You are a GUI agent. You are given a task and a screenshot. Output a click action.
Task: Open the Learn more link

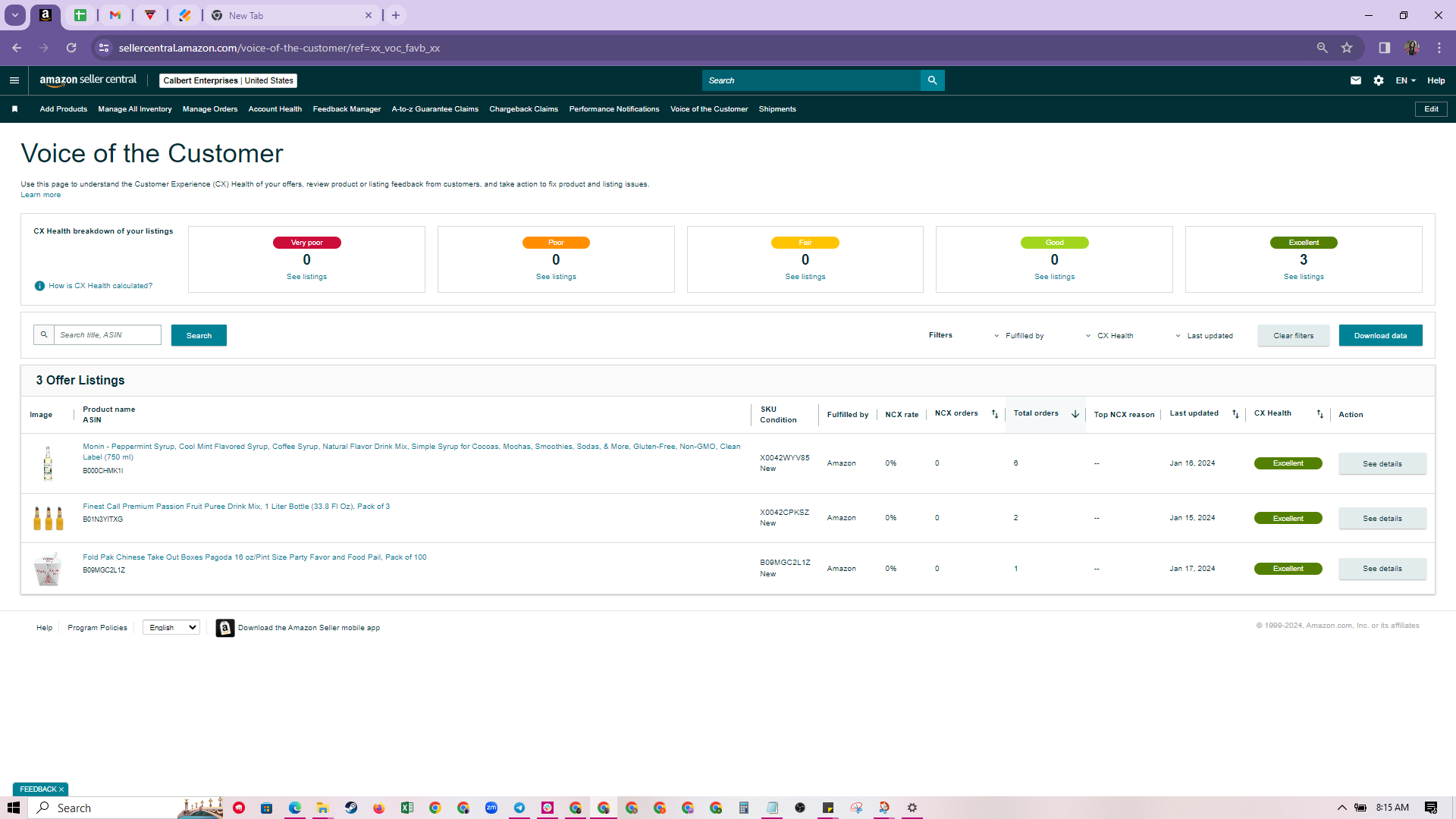(41, 195)
